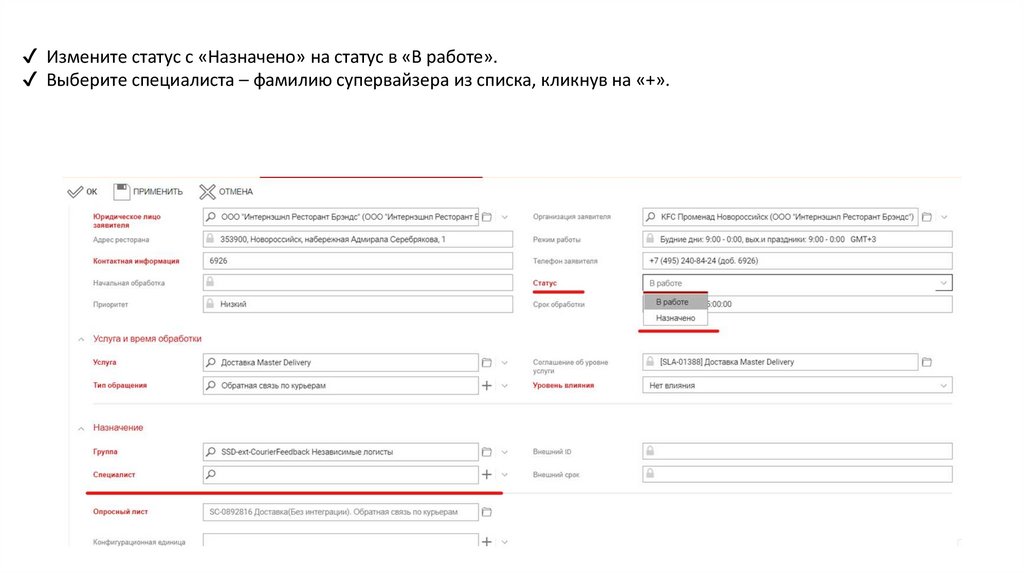
Task: Expand chevron next to Группа field
Action: (x=504, y=452)
